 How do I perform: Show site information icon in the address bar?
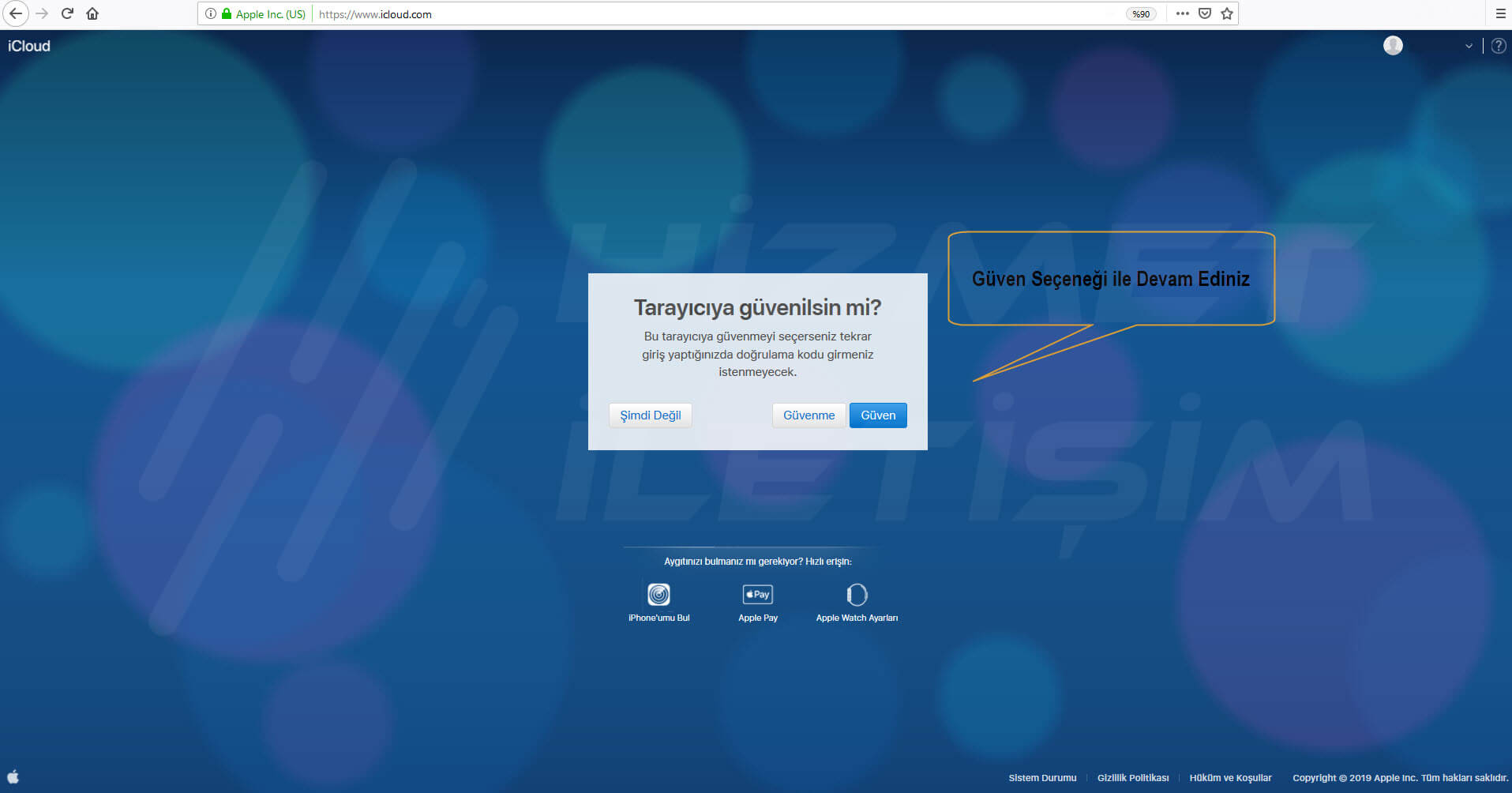coord(211,13)
